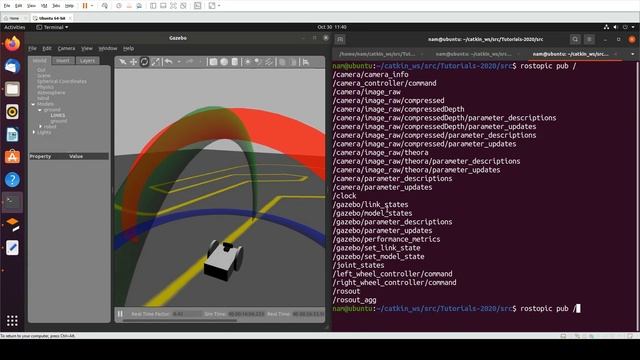
Task: Insert a box shape in Gazebo
Action: (x=213, y=62)
